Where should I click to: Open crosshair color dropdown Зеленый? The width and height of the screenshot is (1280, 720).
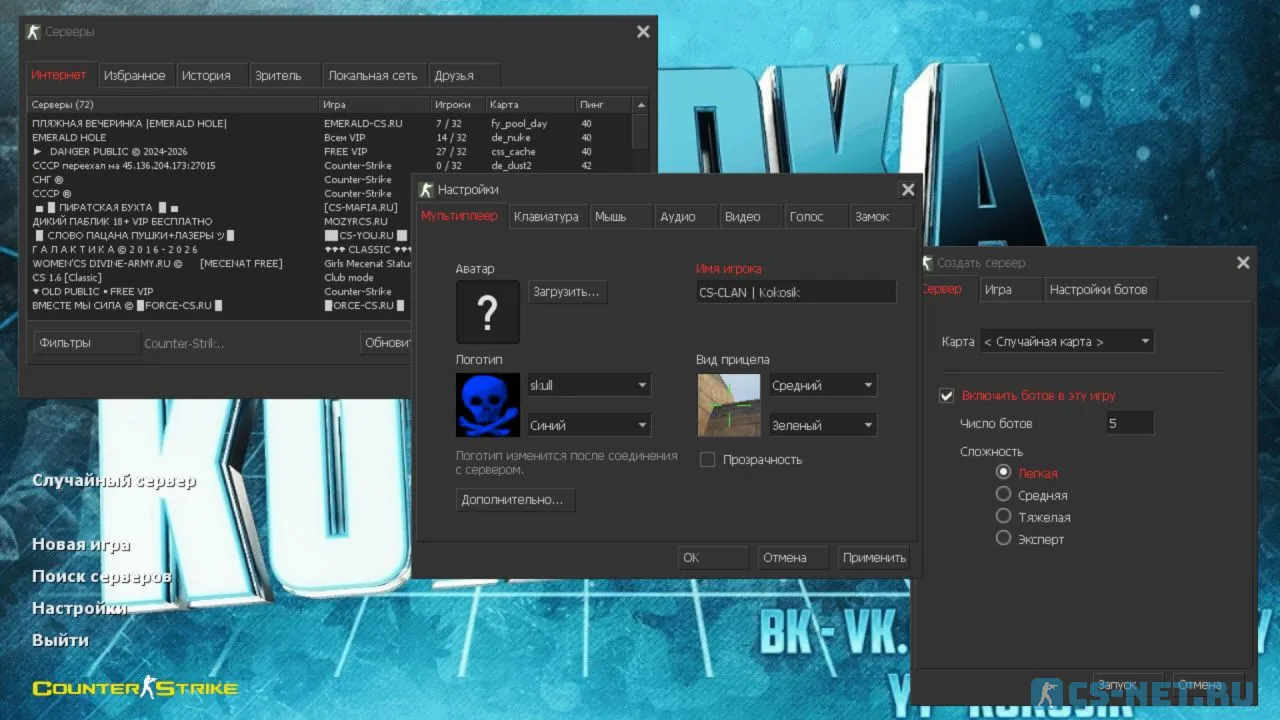822,425
